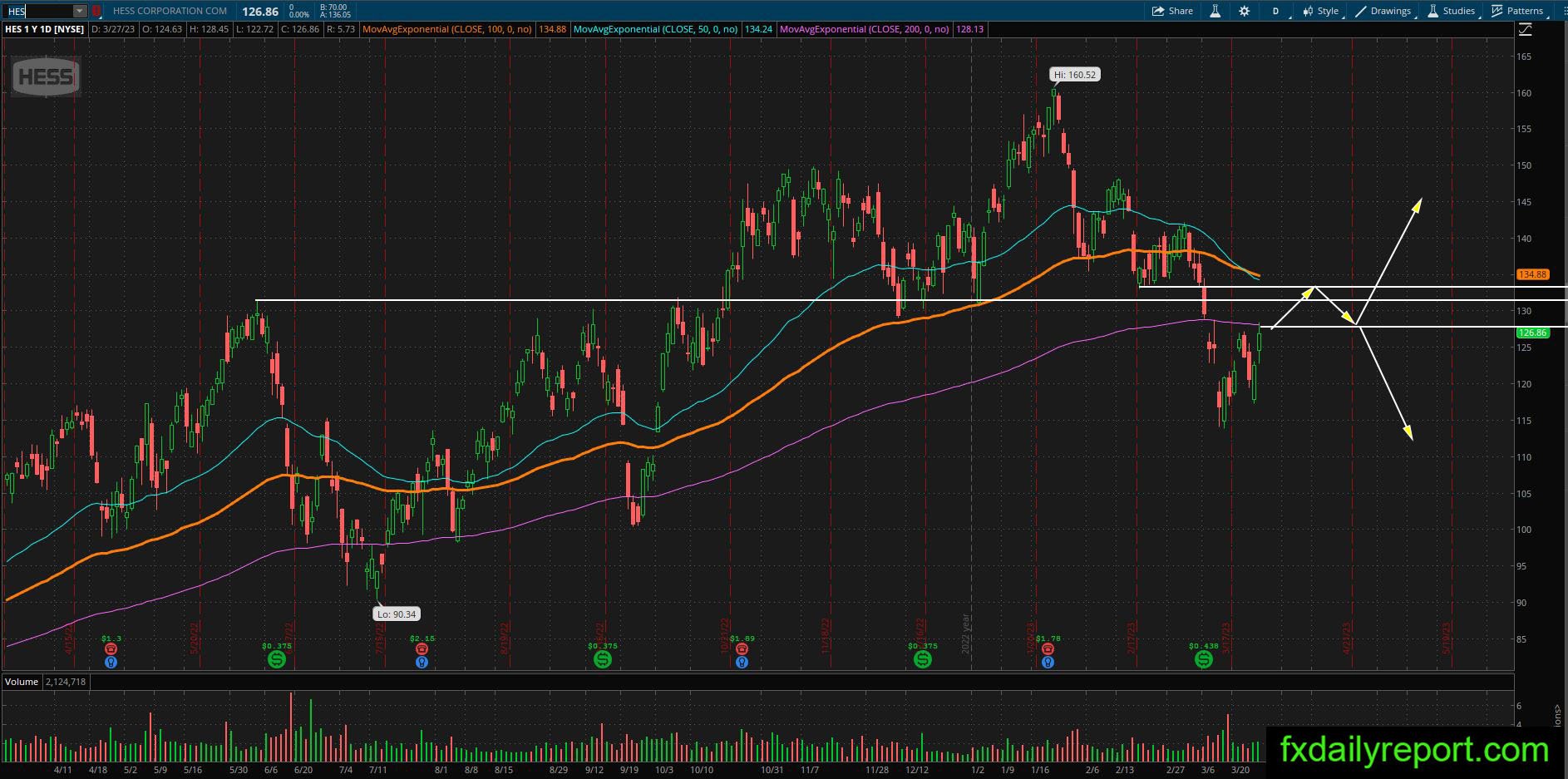The image size is (1568, 779).
Task: Click the flask icon beside the Share button
Action: (1215, 11)
